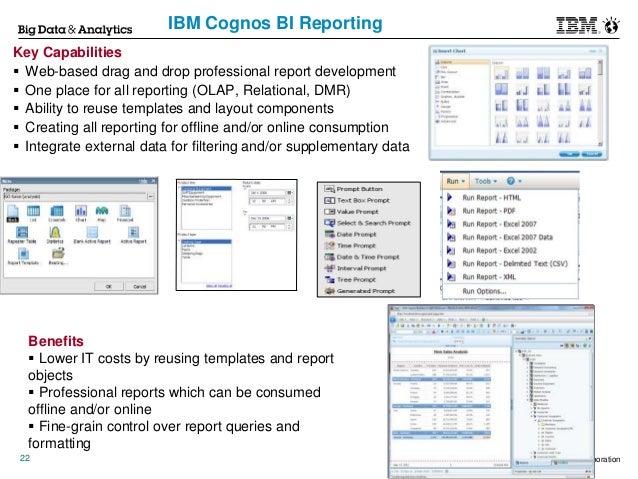Select highlighted Product type list entry
638x479 pixels.
click(x=206, y=242)
